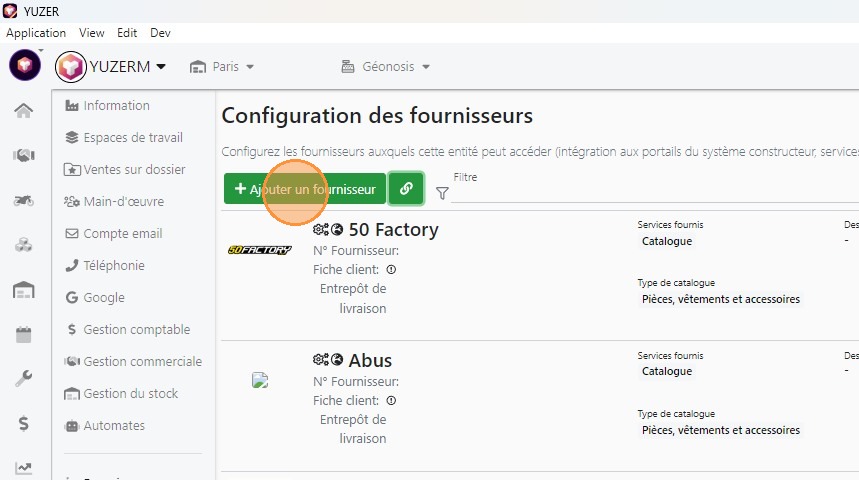Open the Application menu
The height and width of the screenshot is (480, 859).
[x=36, y=33]
